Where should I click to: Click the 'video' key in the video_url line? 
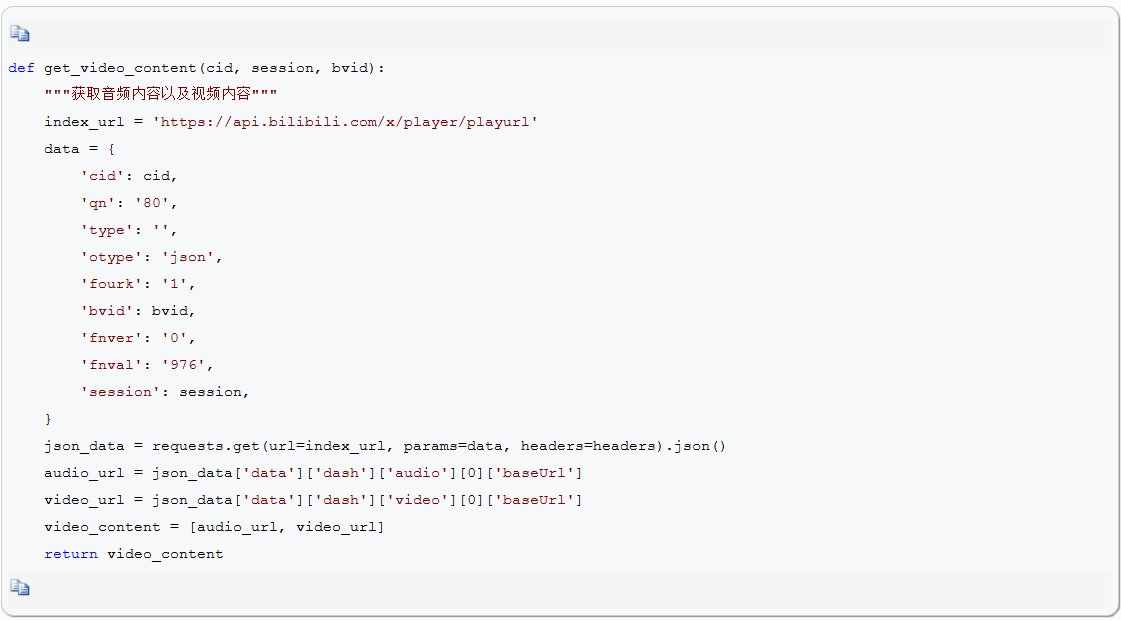pos(417,500)
